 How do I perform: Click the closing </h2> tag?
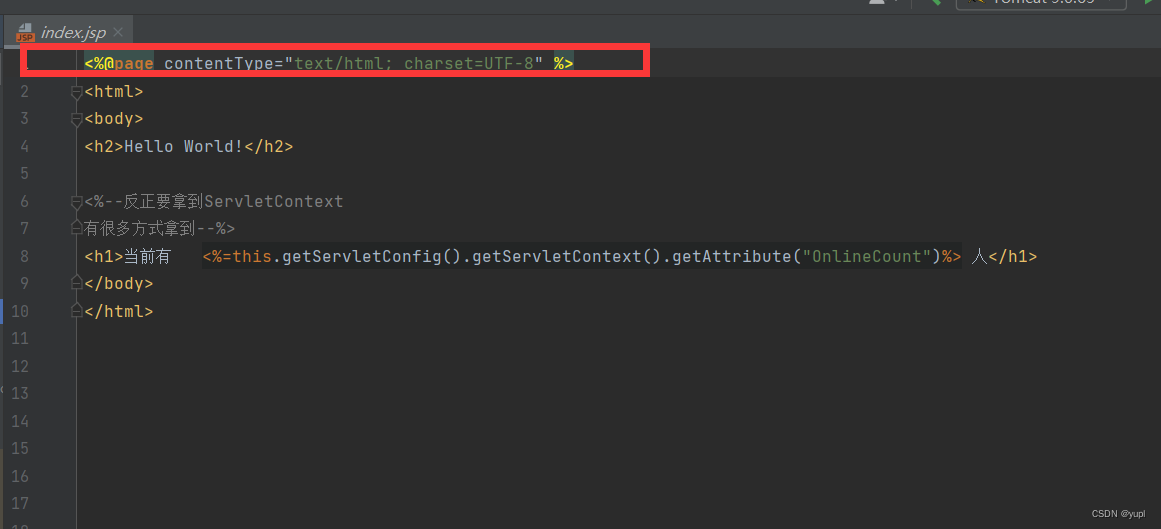[269, 147]
